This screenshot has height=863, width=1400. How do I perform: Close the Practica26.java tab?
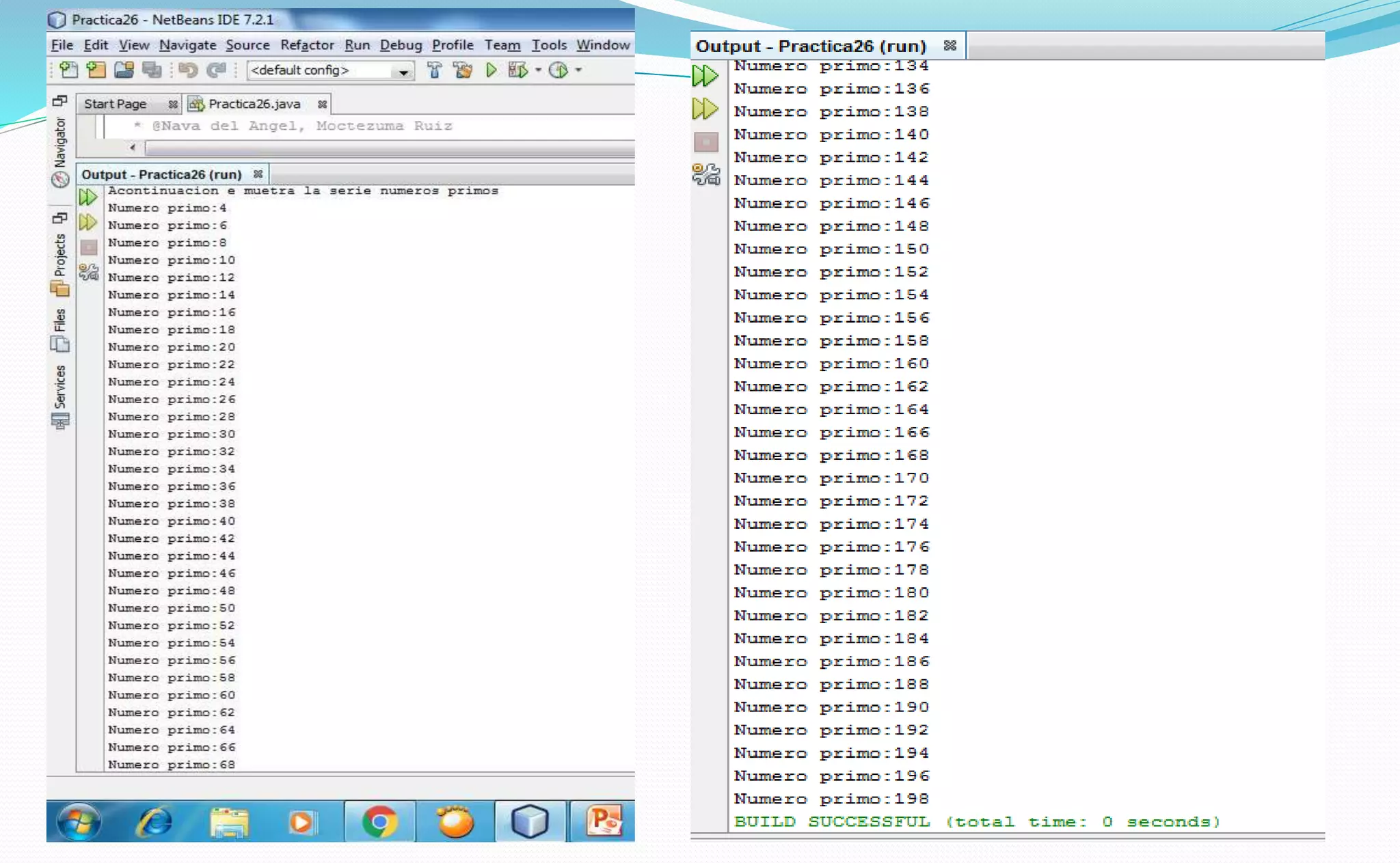tap(322, 104)
